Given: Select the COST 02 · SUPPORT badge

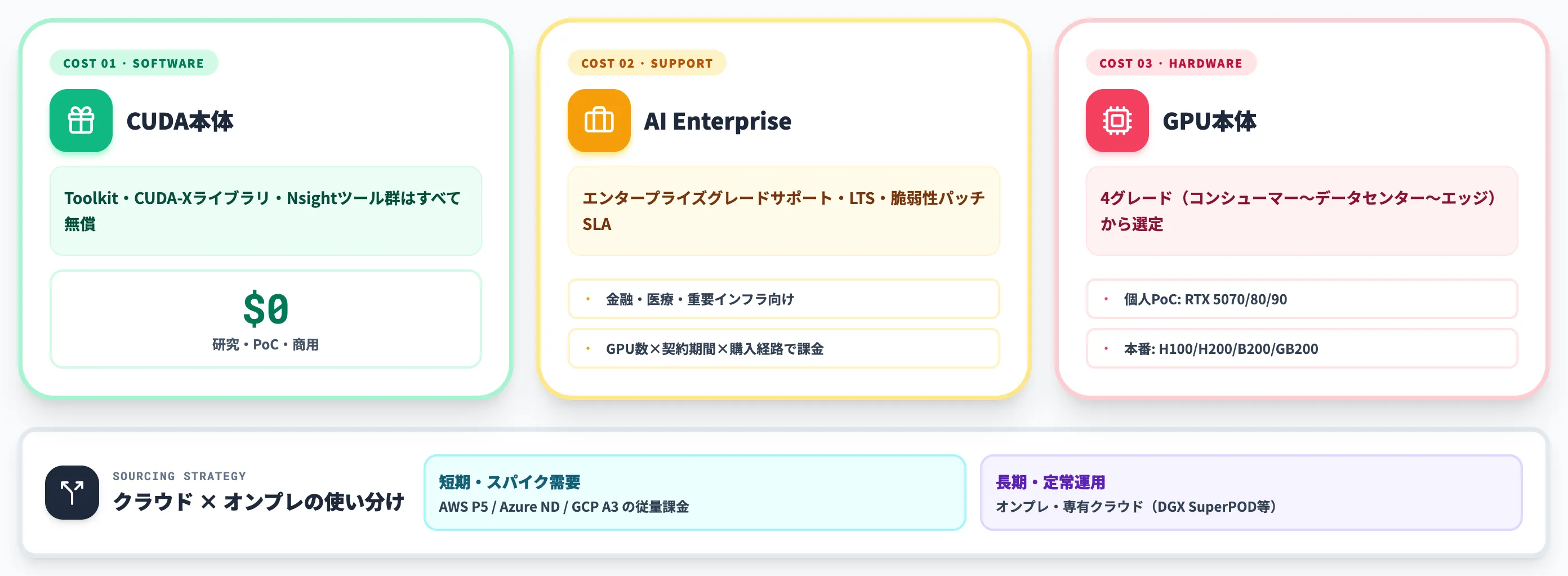Looking at the screenshot, I should [x=647, y=63].
